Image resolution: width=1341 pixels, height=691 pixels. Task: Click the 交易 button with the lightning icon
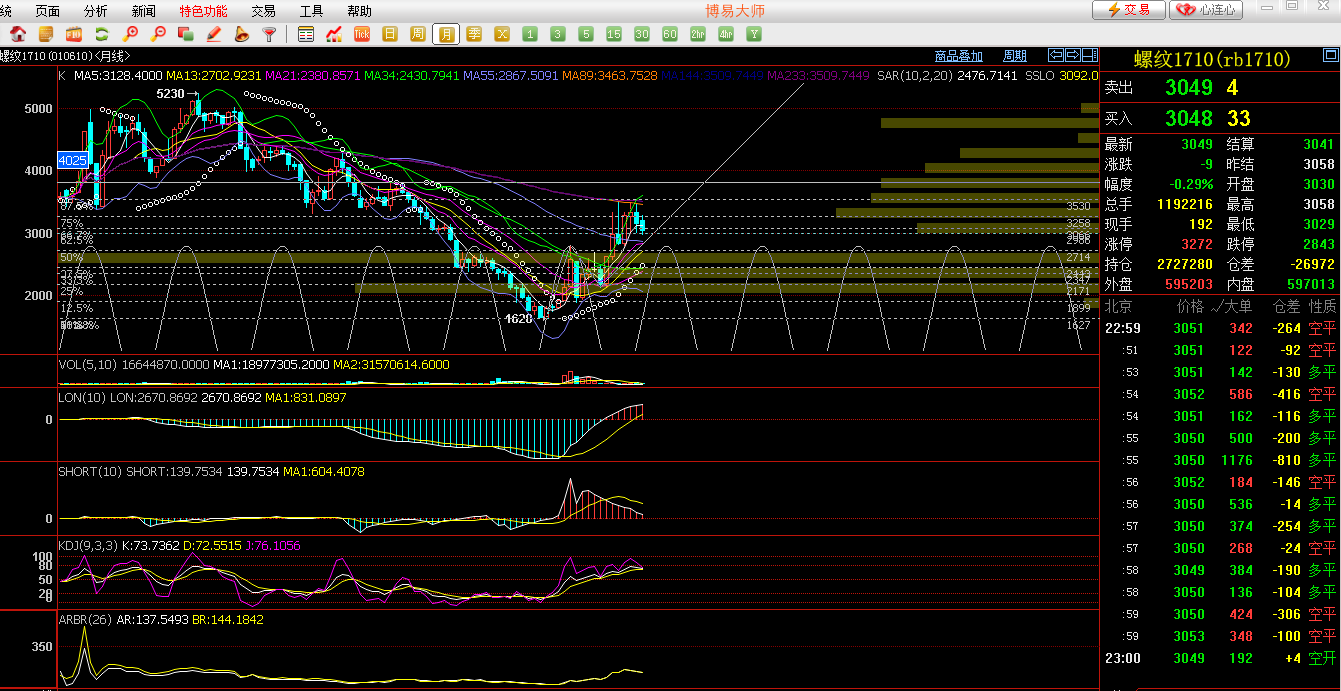click(x=1128, y=10)
